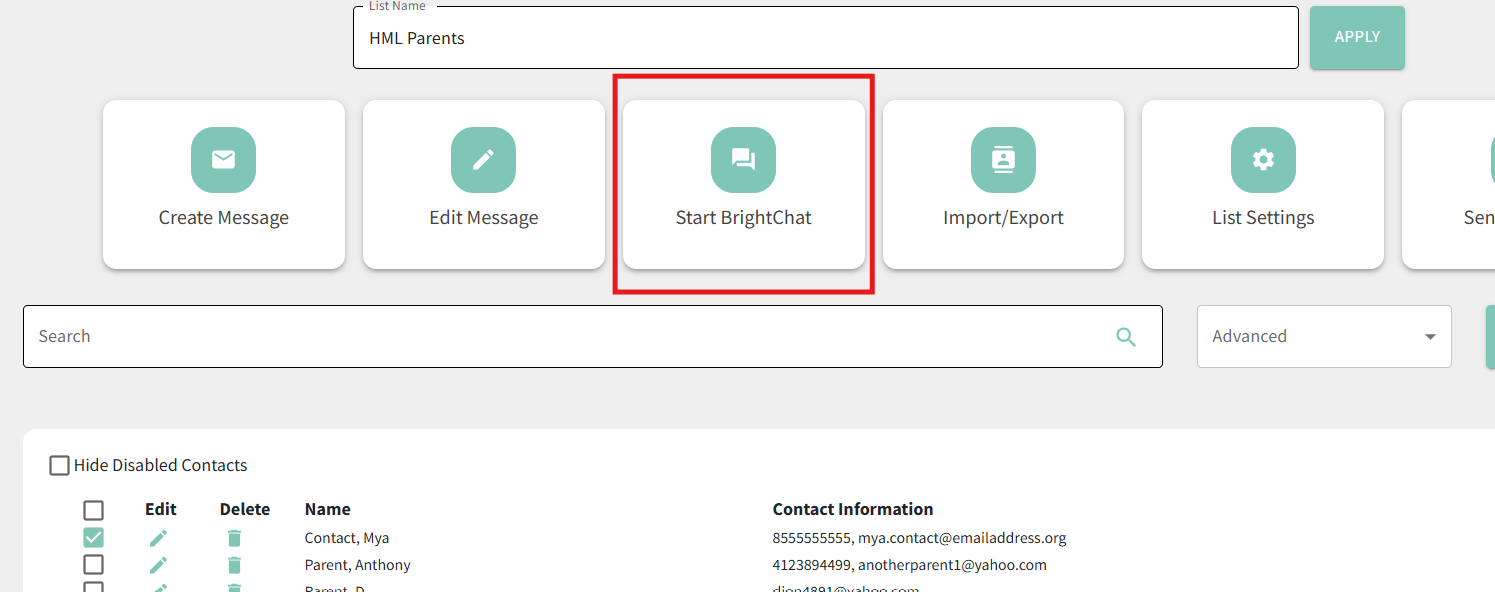Image resolution: width=1495 pixels, height=592 pixels.
Task: Open the Advanced dropdown
Action: coord(1324,336)
